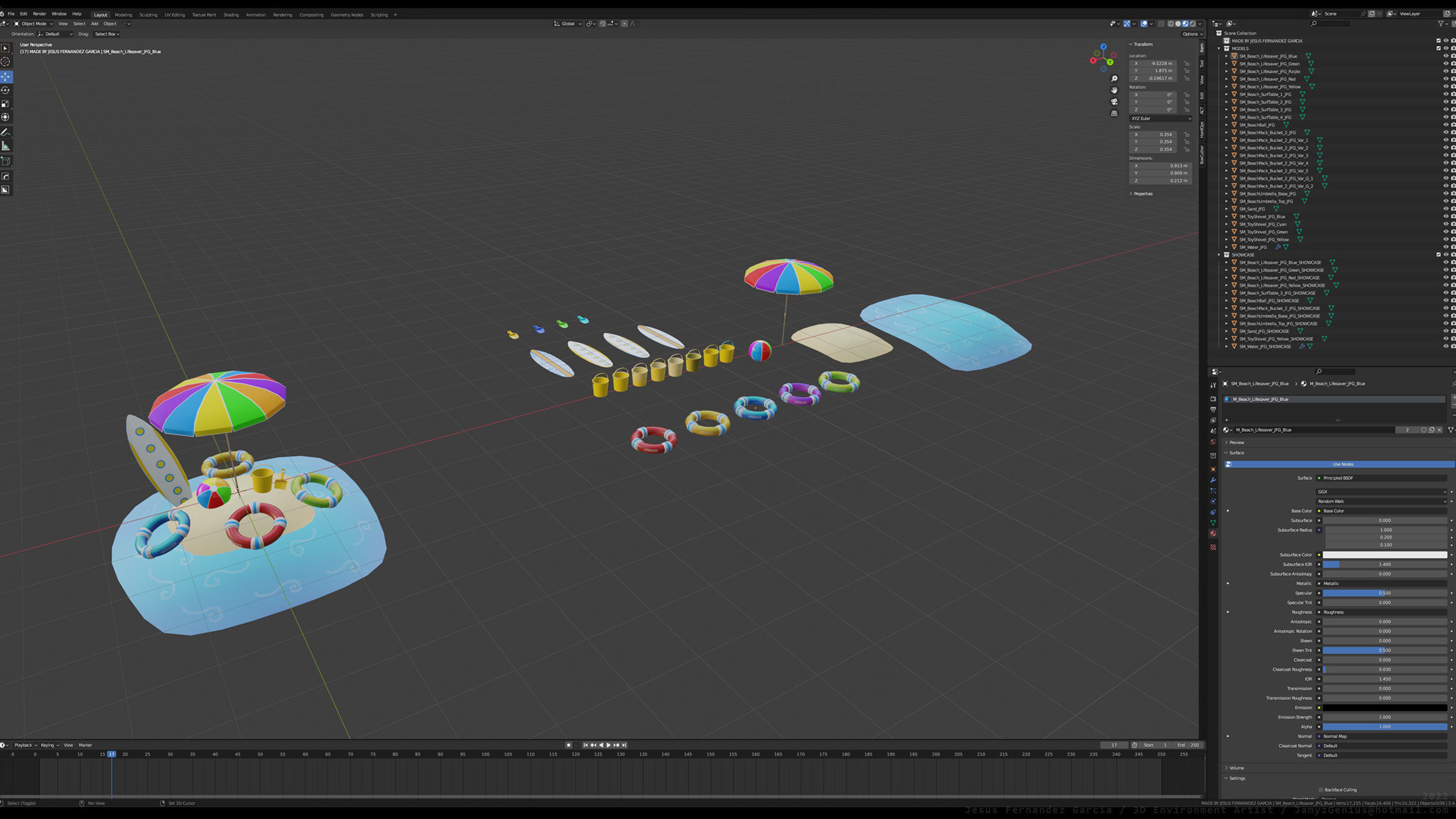Click frame 100 on the timeline

click(x=485, y=754)
